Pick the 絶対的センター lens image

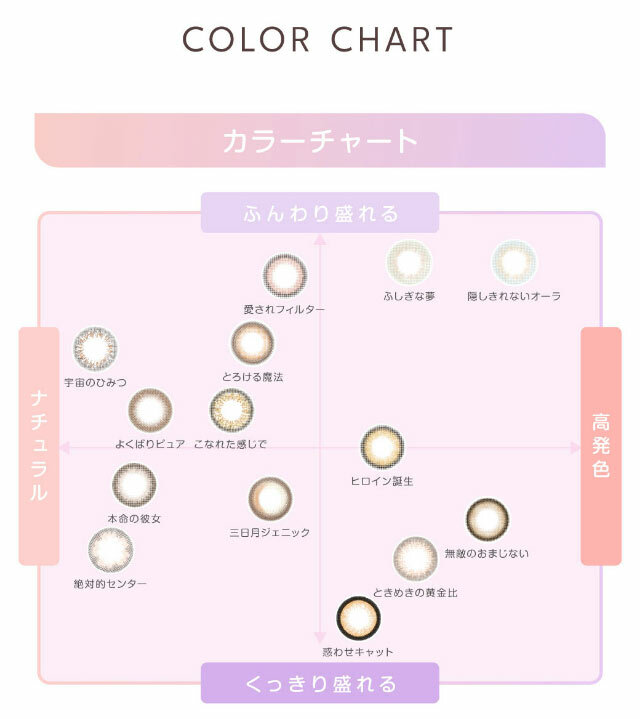click(110, 550)
